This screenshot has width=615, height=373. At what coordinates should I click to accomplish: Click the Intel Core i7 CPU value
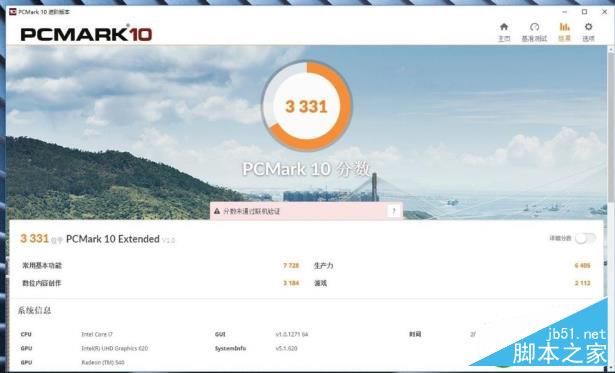pos(97,334)
